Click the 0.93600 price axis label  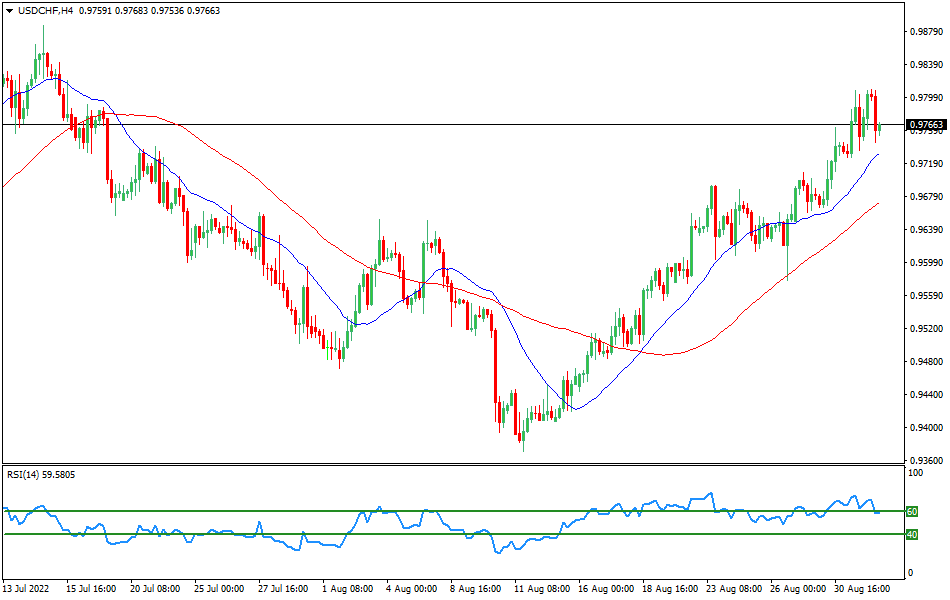click(925, 461)
